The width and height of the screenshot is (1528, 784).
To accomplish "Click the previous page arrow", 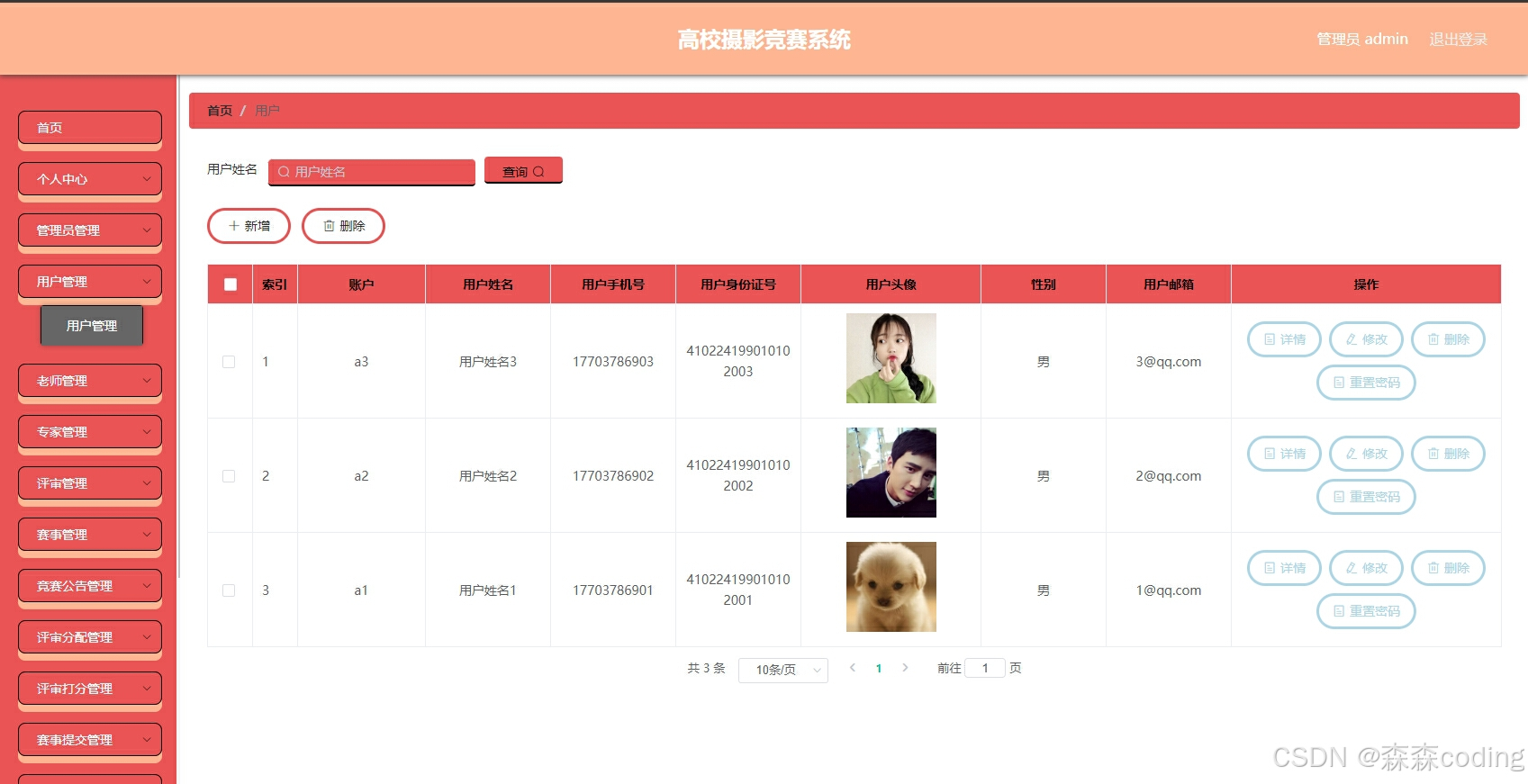I will pyautogui.click(x=853, y=668).
